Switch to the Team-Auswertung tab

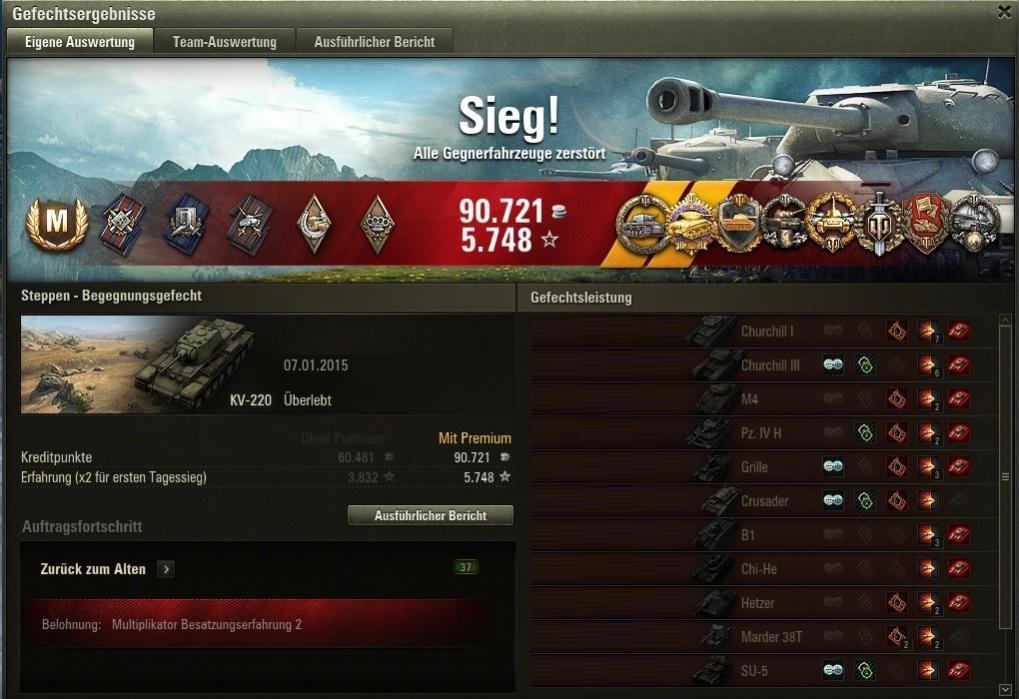pyautogui.click(x=224, y=42)
